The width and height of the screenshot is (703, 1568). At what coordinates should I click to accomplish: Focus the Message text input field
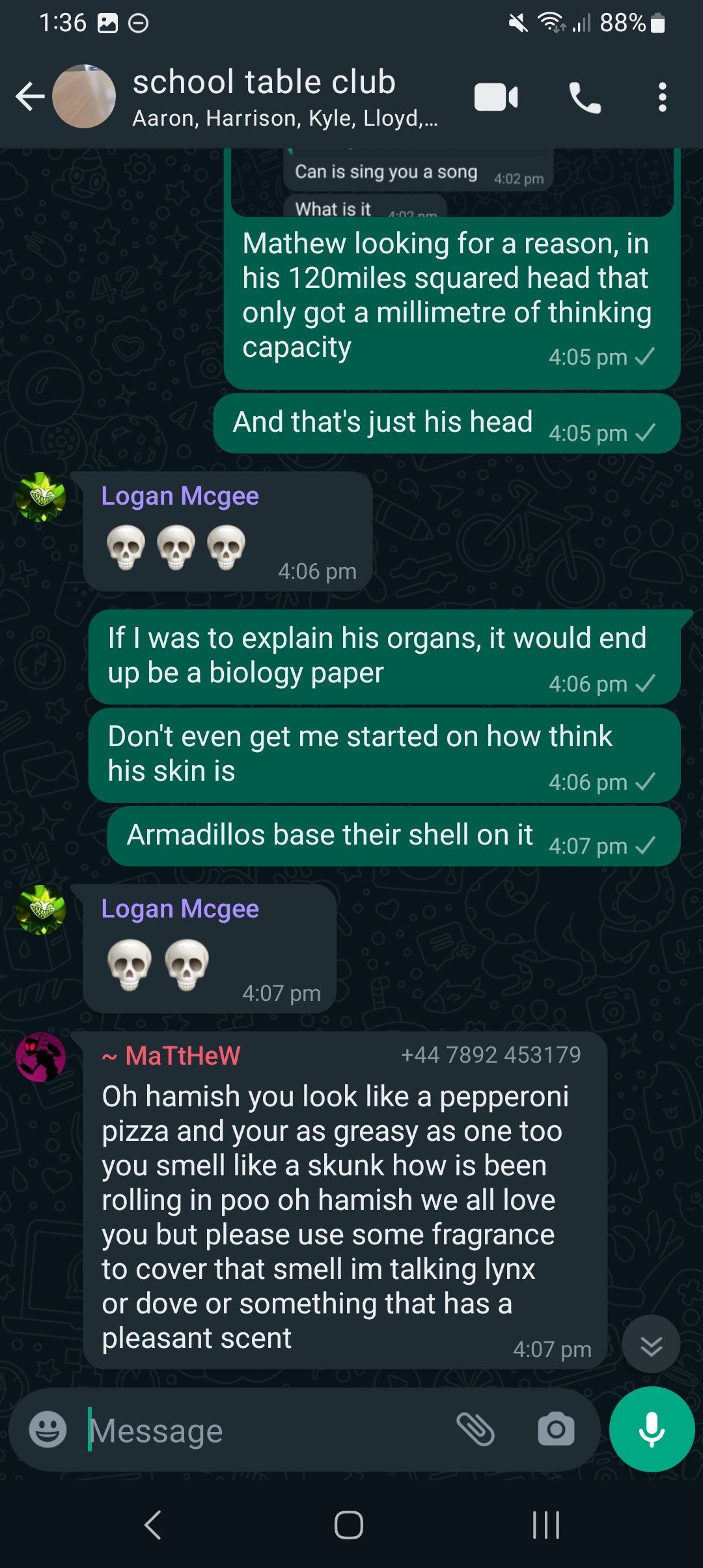coord(267,1431)
